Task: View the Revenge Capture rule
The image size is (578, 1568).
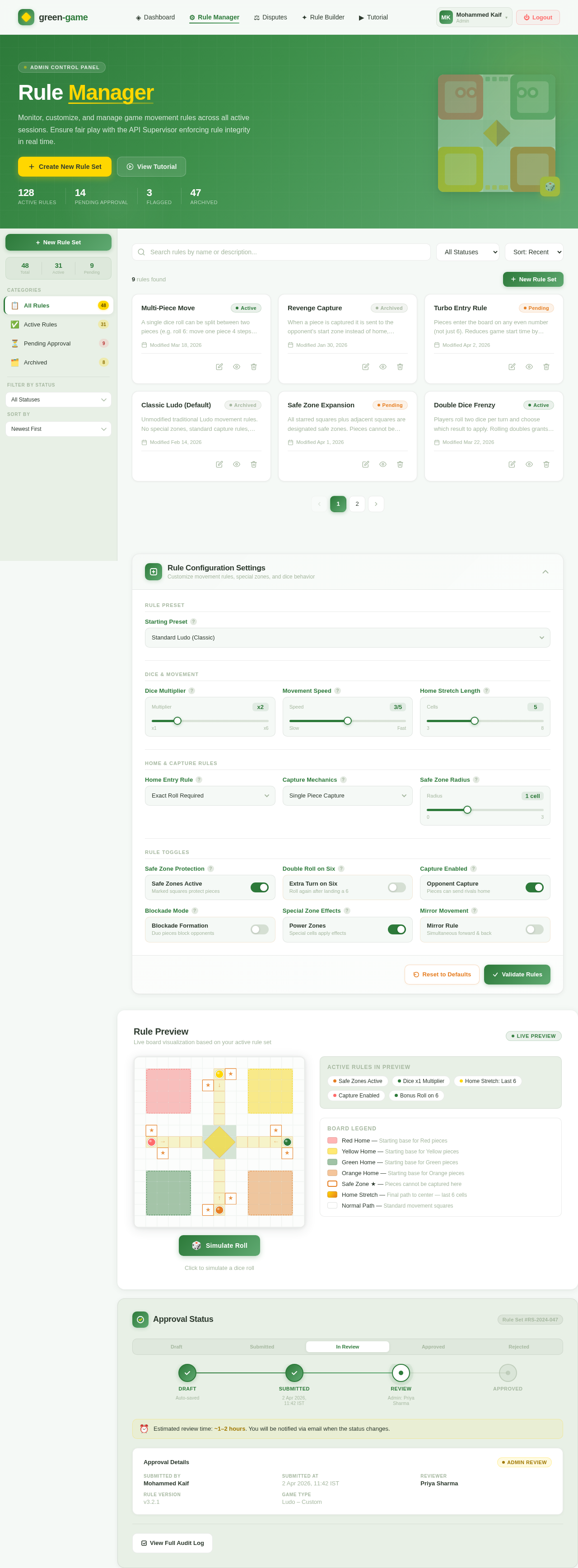Action: tap(382, 367)
